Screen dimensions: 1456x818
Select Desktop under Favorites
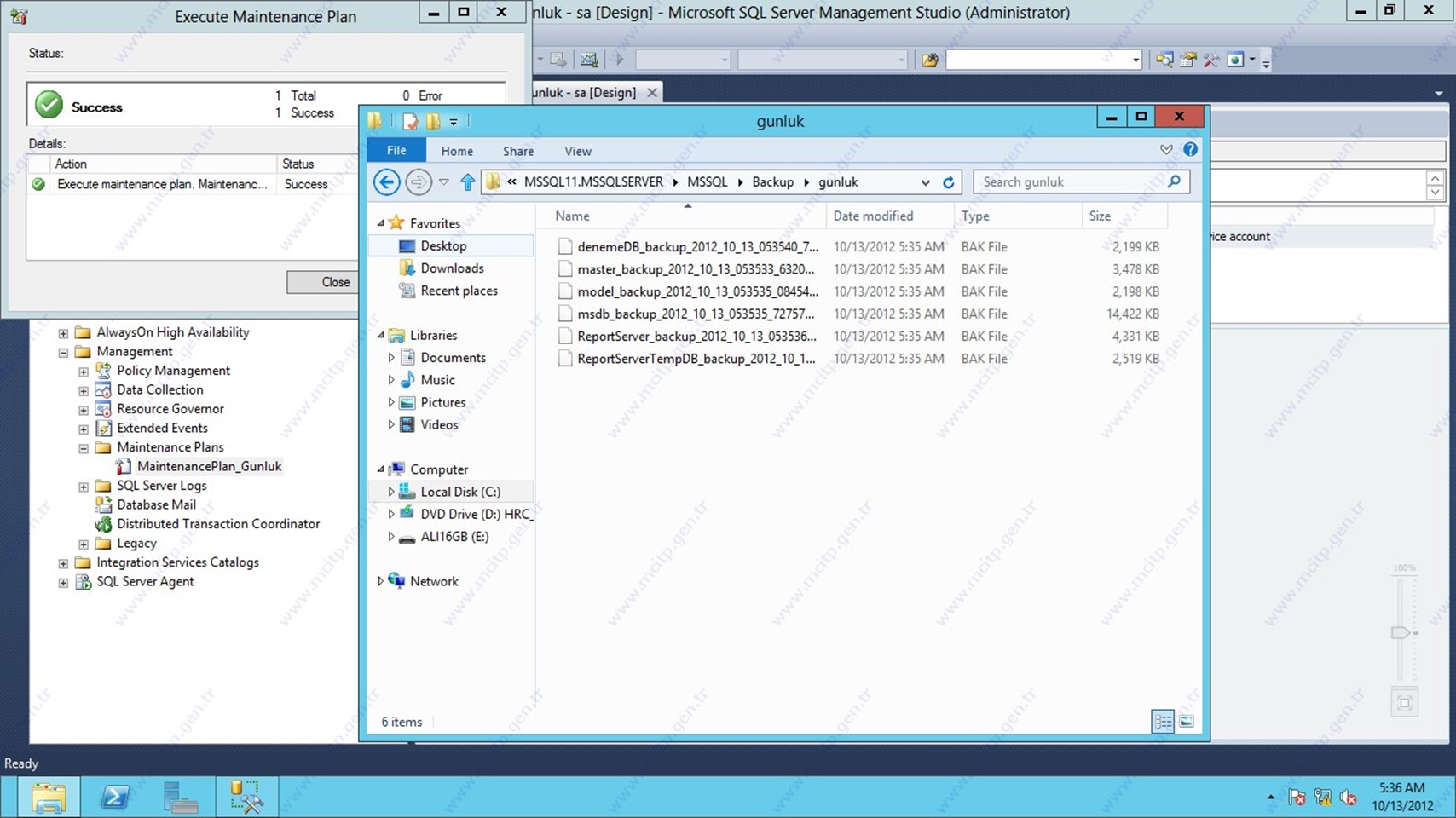tap(443, 245)
